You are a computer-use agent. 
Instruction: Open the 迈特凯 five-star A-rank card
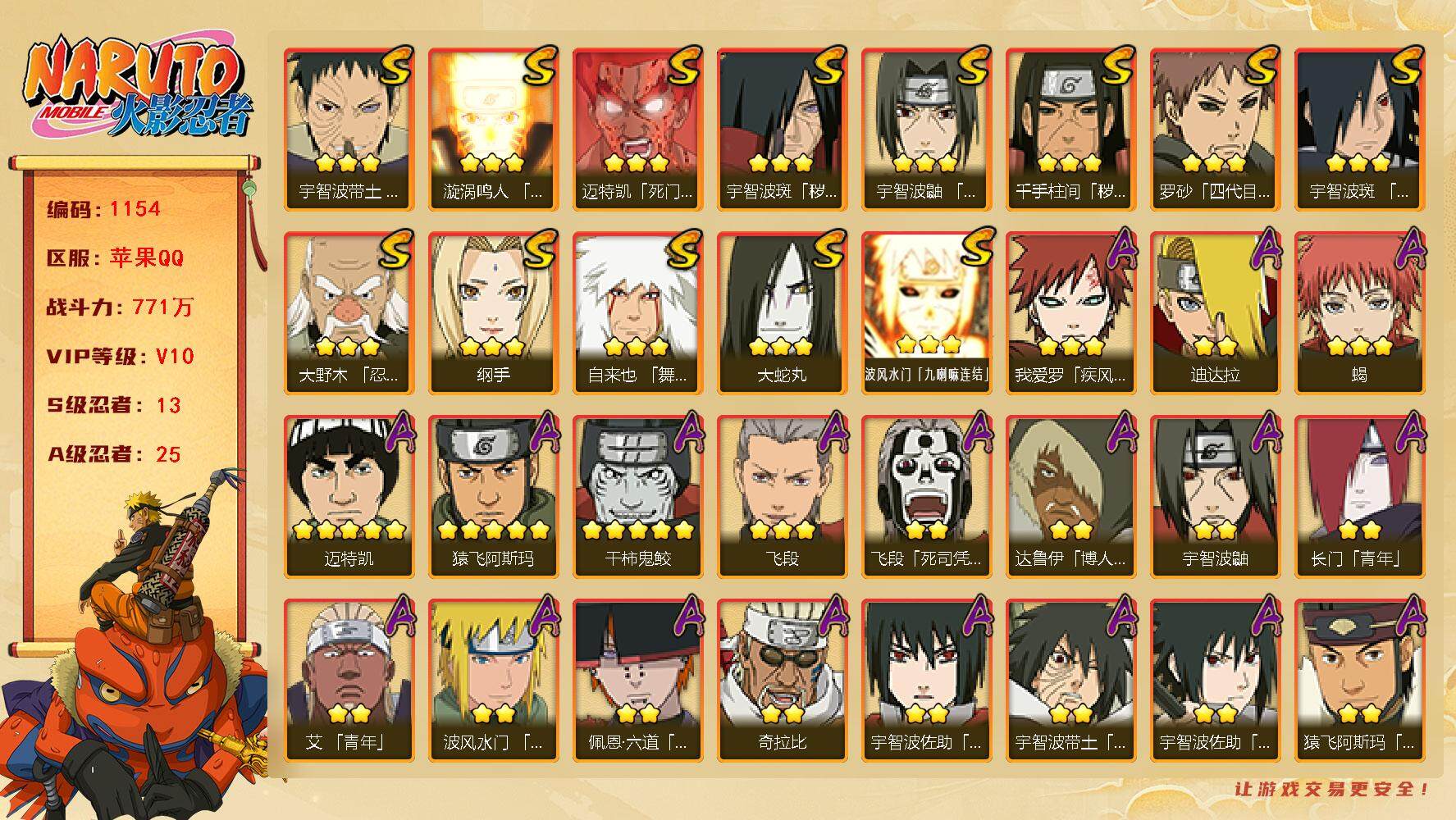tap(349, 497)
